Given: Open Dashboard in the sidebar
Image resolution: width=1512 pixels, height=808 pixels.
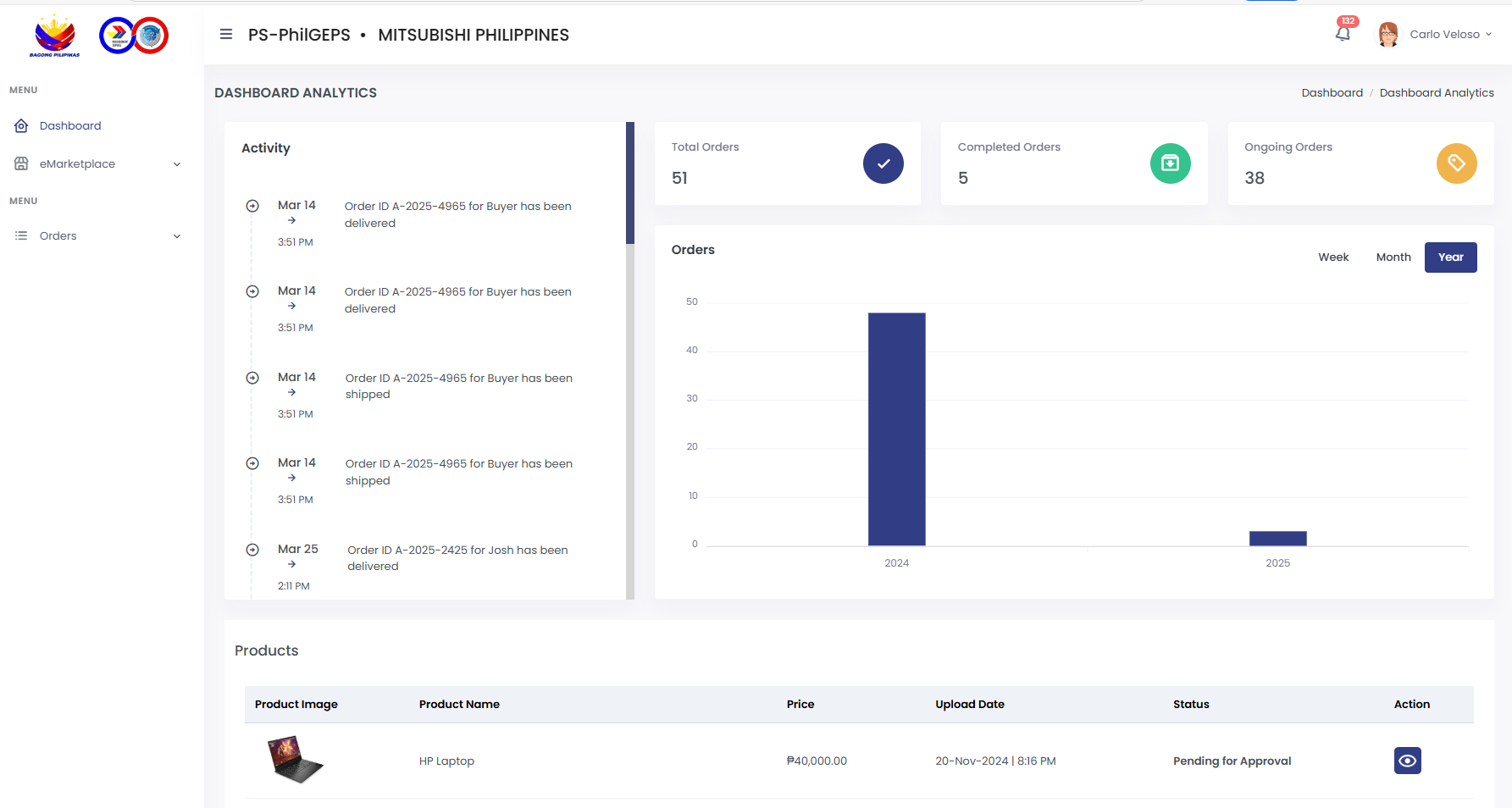Looking at the screenshot, I should pyautogui.click(x=70, y=126).
